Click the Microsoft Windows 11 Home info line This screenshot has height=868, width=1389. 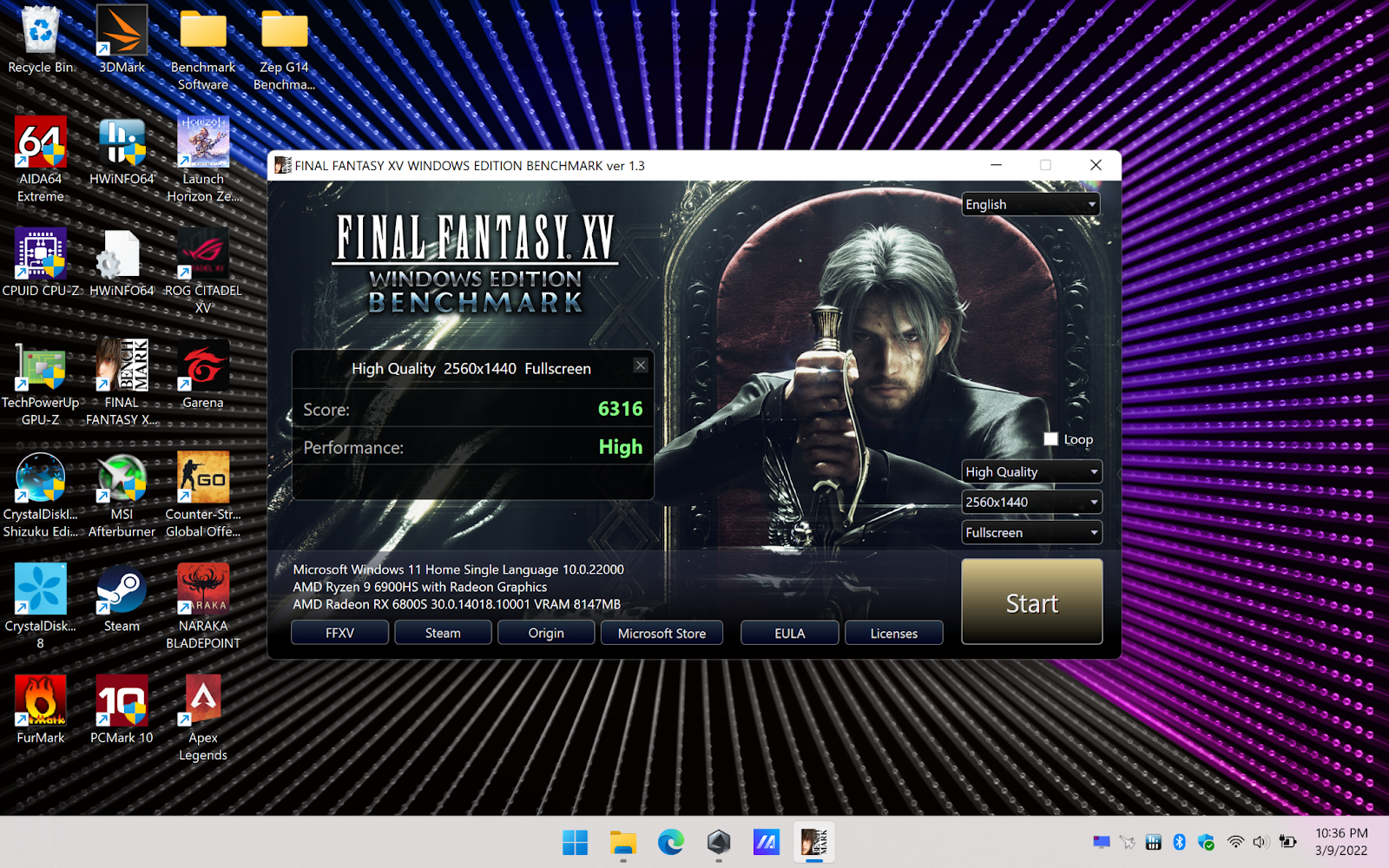(x=458, y=569)
